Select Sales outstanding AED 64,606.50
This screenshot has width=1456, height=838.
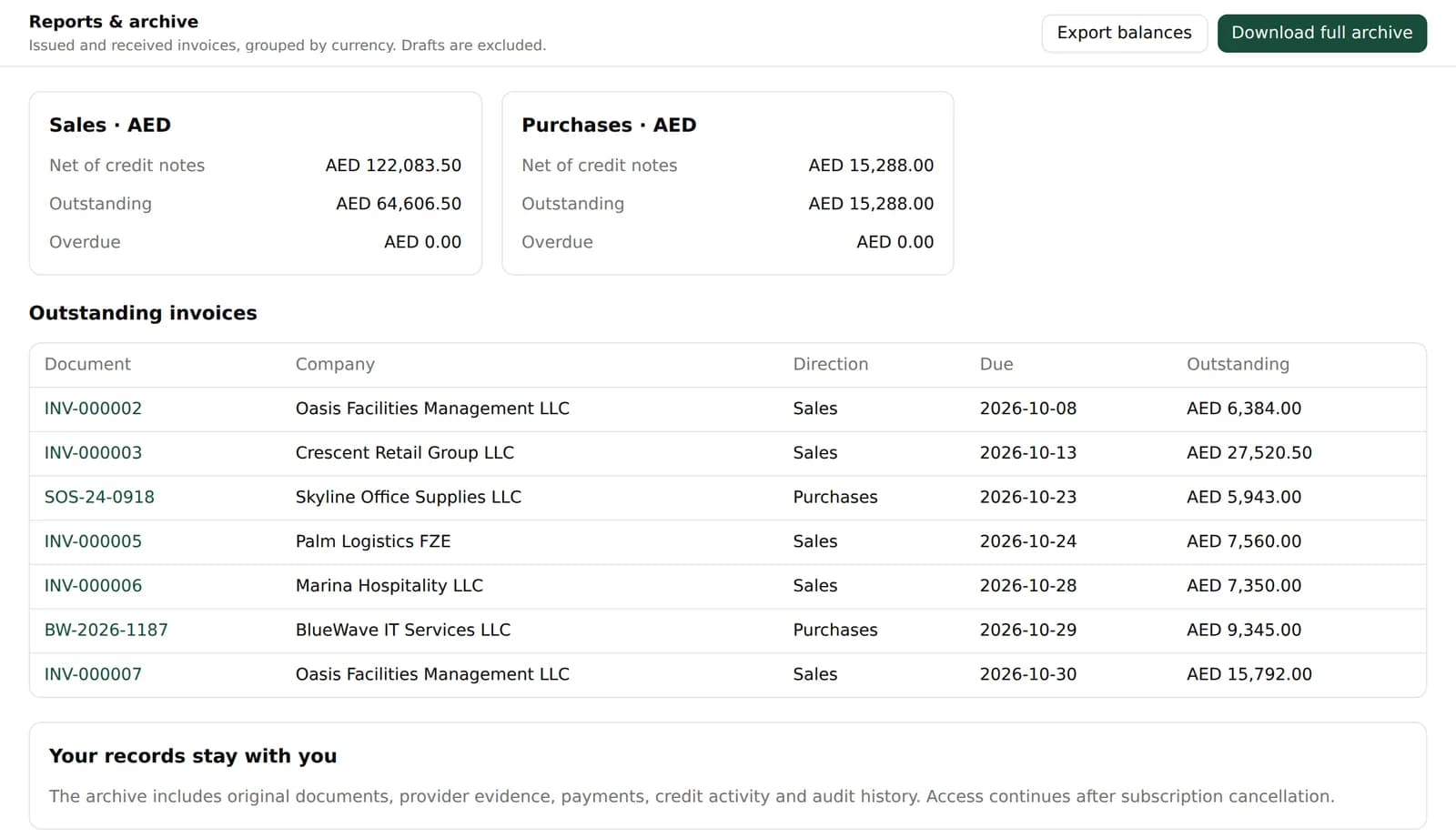coord(399,204)
